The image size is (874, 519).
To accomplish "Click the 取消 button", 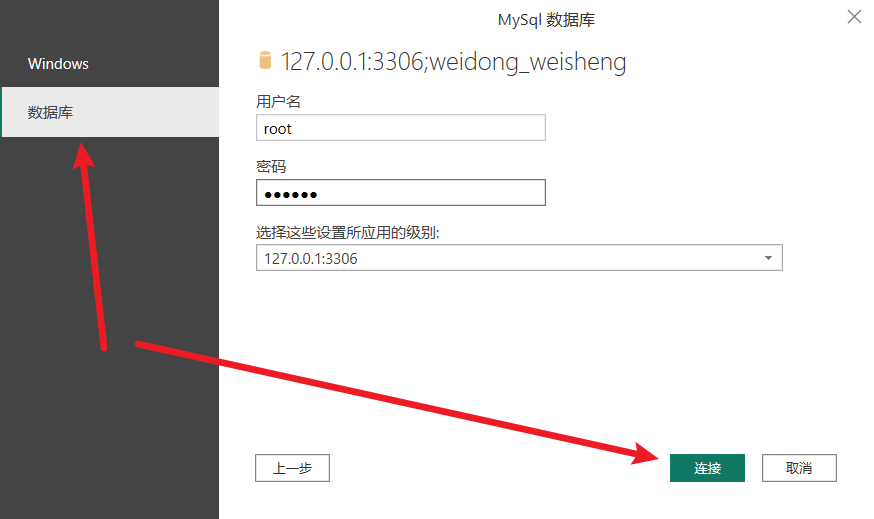I will click(x=799, y=468).
